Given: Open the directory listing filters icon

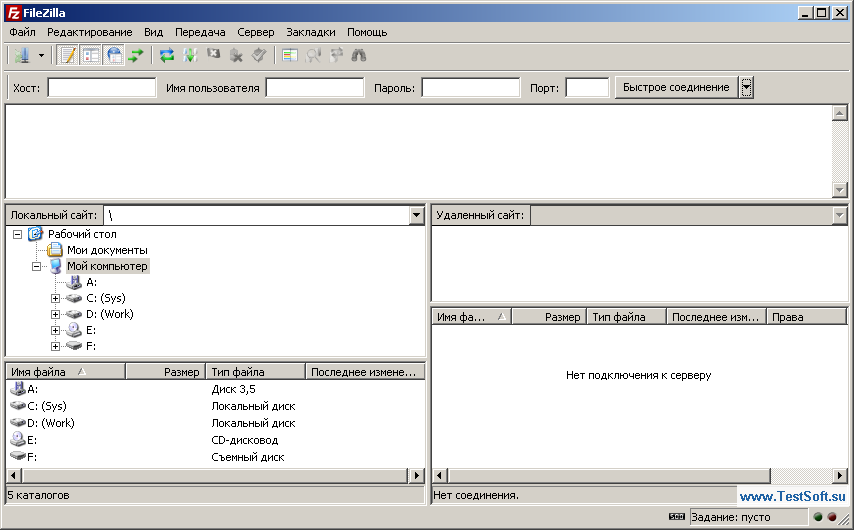Looking at the screenshot, I should click(x=290, y=55).
